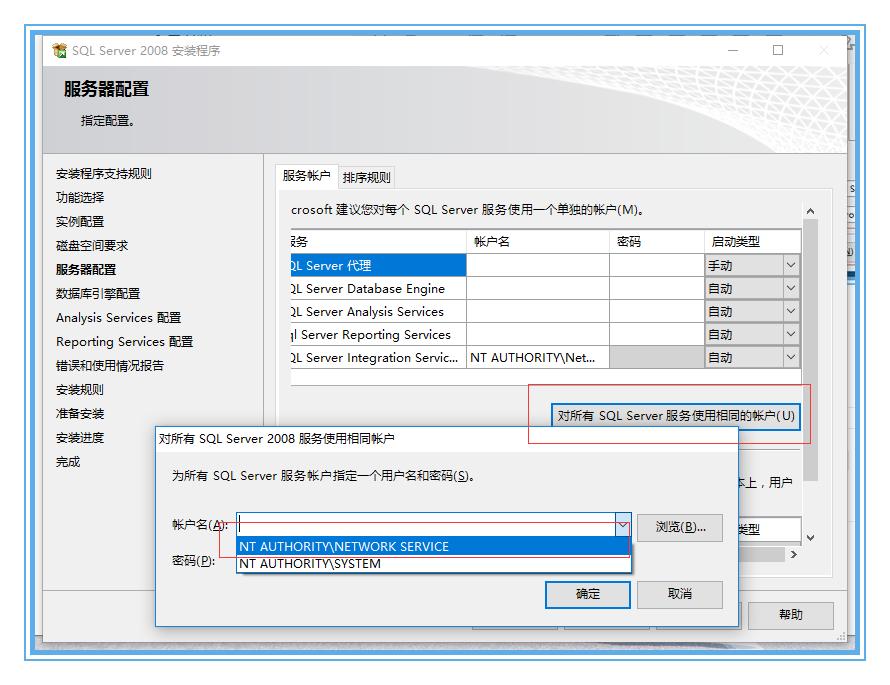890x685 pixels.
Task: Click the 确定 button
Action: coord(588,594)
